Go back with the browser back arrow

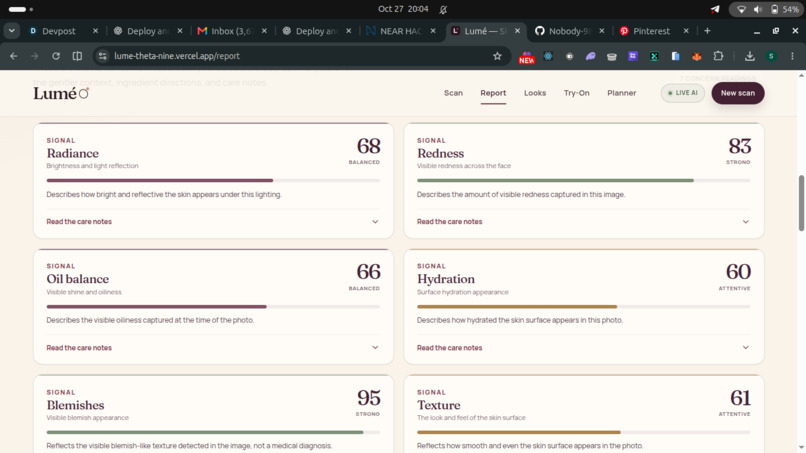tap(14, 56)
